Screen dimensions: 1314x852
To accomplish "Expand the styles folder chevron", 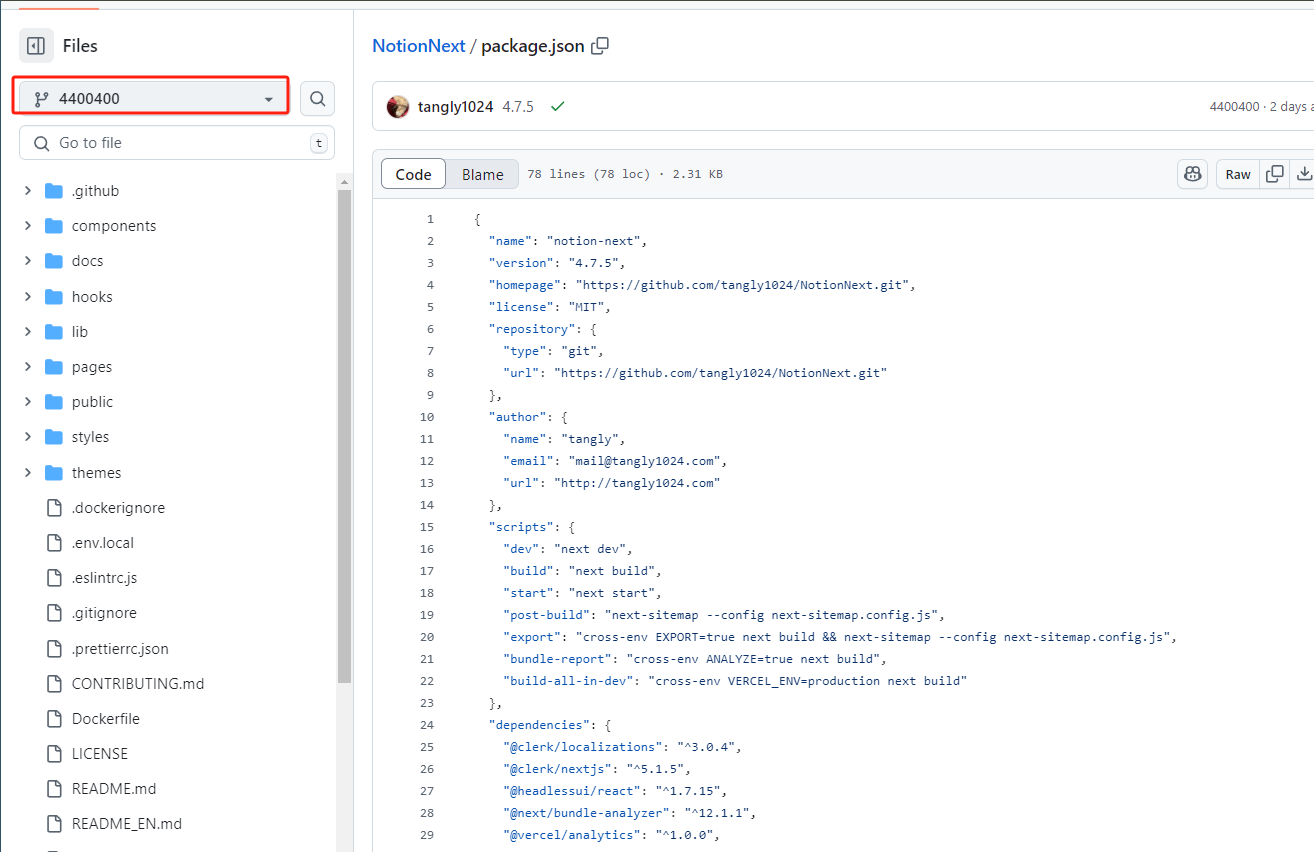I will (28, 437).
